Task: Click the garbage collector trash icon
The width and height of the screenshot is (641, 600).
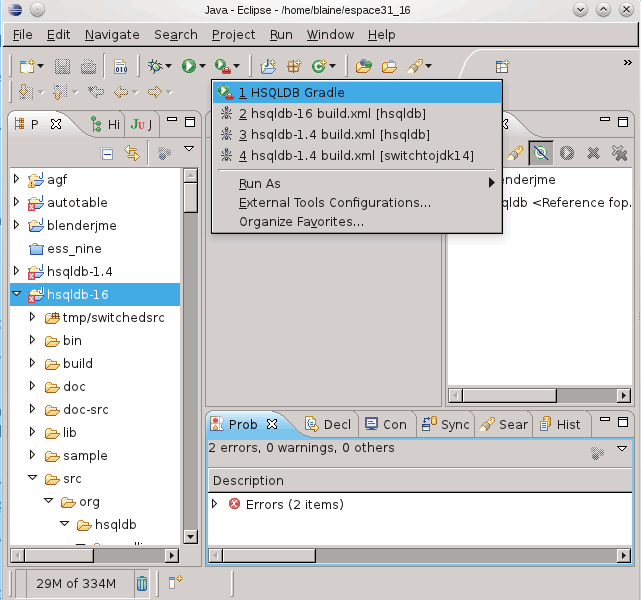Action: point(141,583)
